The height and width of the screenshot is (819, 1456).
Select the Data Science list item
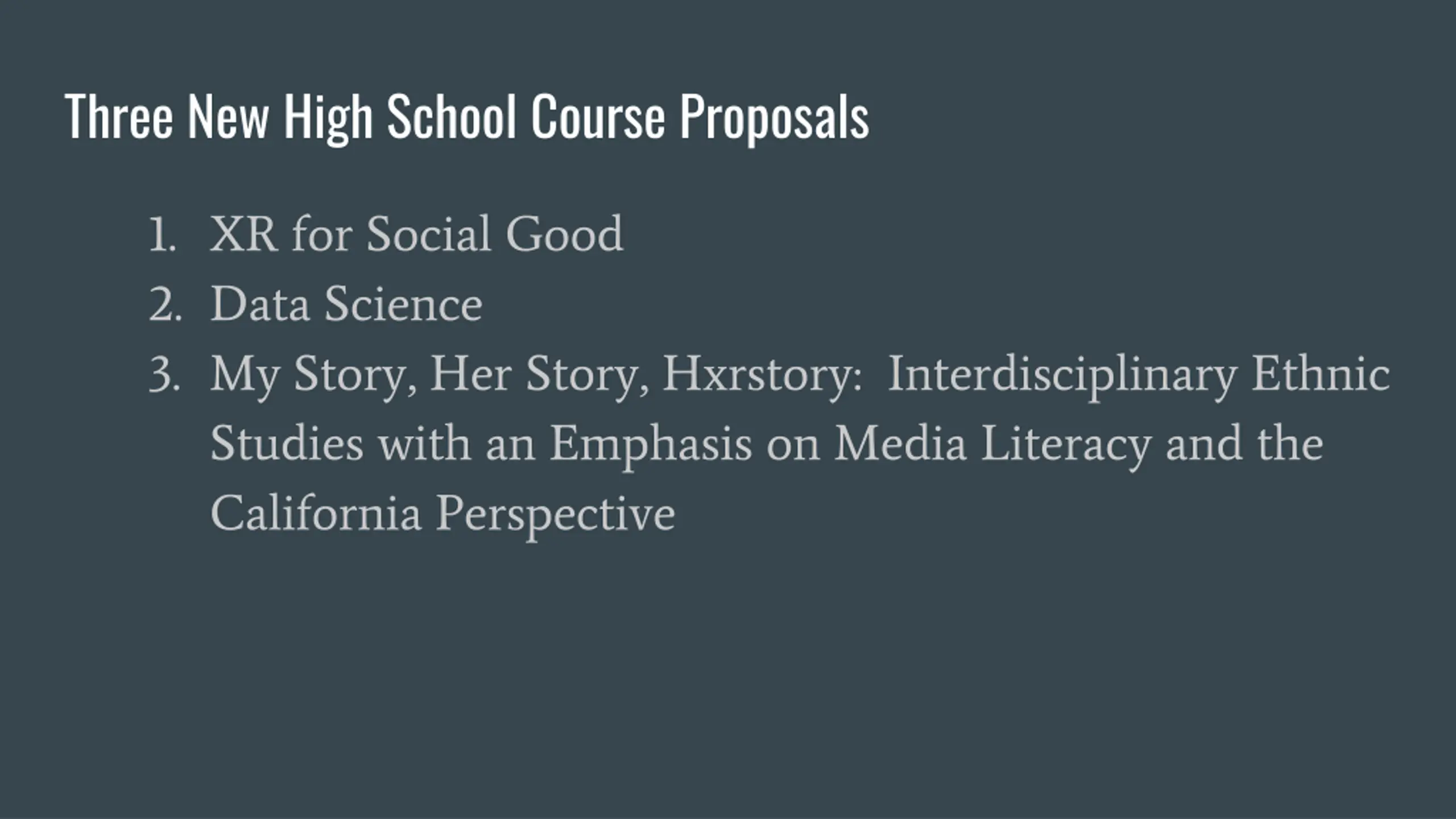point(346,304)
